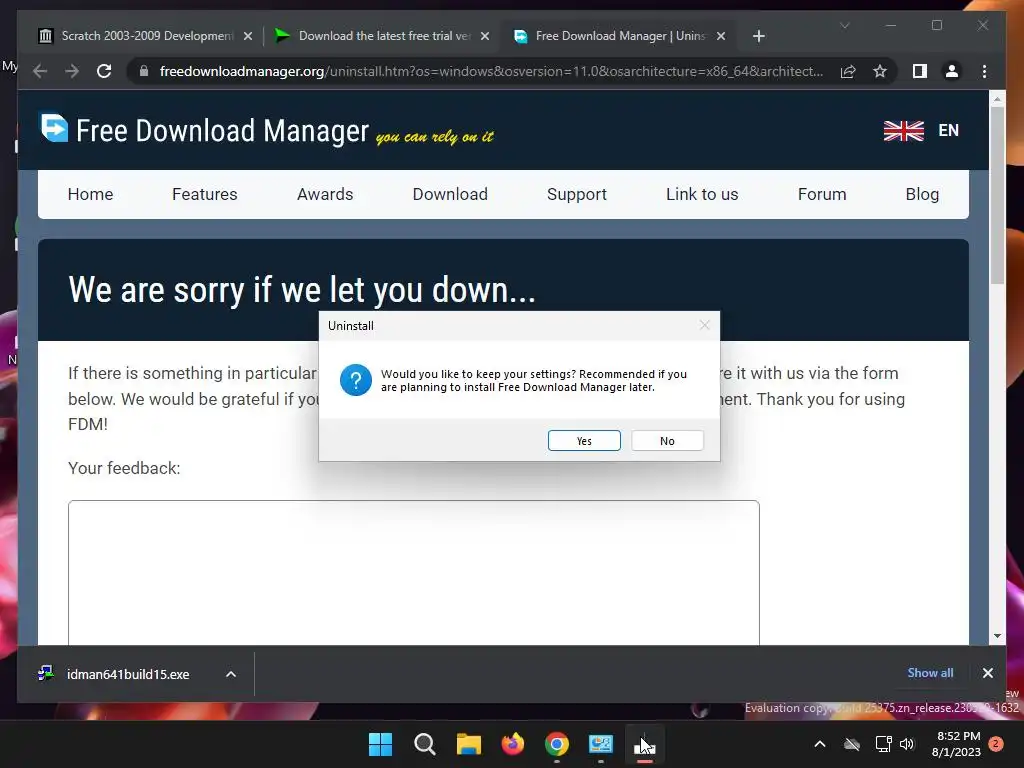Open the tab search chevron
The width and height of the screenshot is (1024, 768).
[x=844, y=25]
